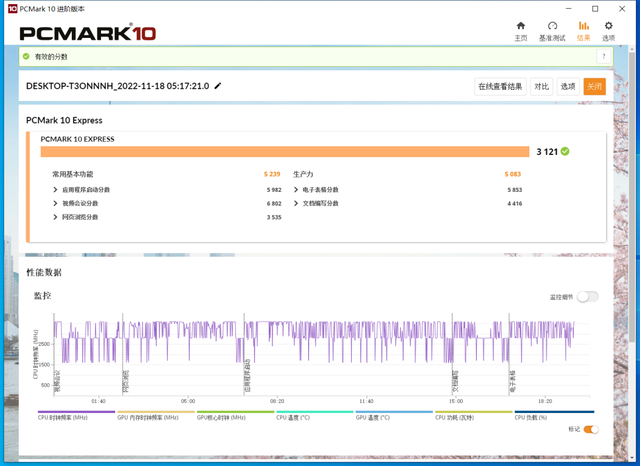Click the 对比 compare button
The height and width of the screenshot is (466, 640).
tap(541, 87)
